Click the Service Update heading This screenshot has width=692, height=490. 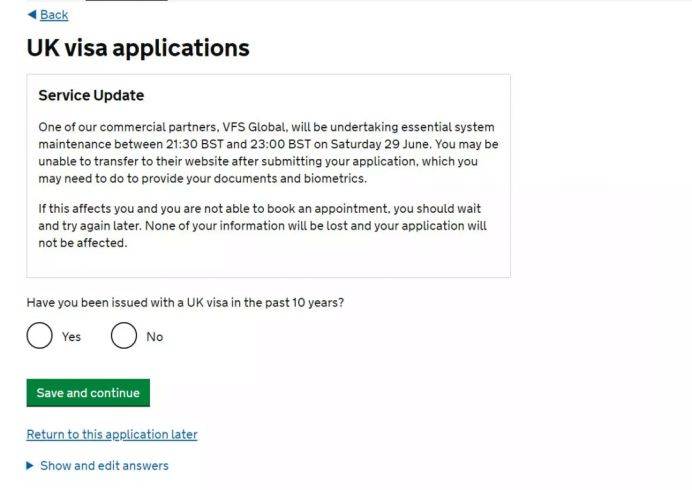click(91, 96)
